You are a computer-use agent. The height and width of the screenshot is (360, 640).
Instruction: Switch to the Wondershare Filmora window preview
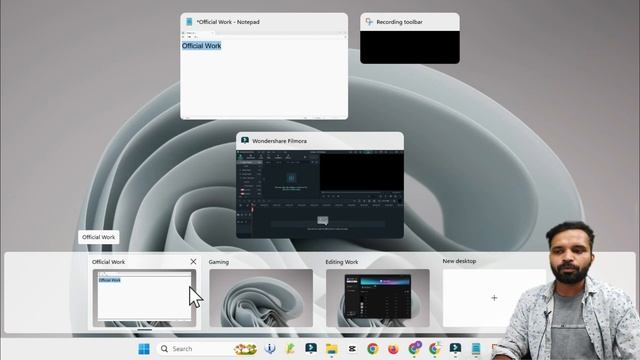click(320, 185)
